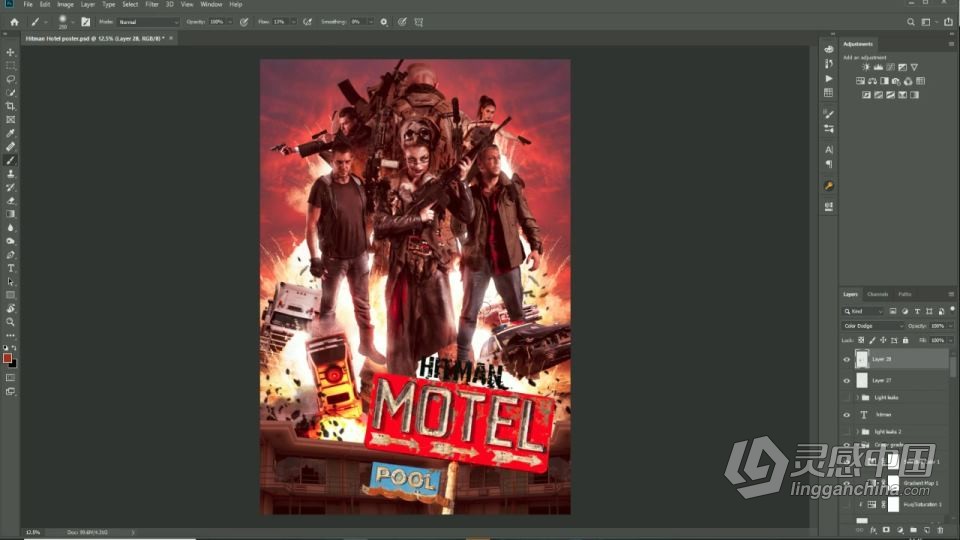The height and width of the screenshot is (540, 960).
Task: Toggle lock transparent pixels
Action: (861, 340)
